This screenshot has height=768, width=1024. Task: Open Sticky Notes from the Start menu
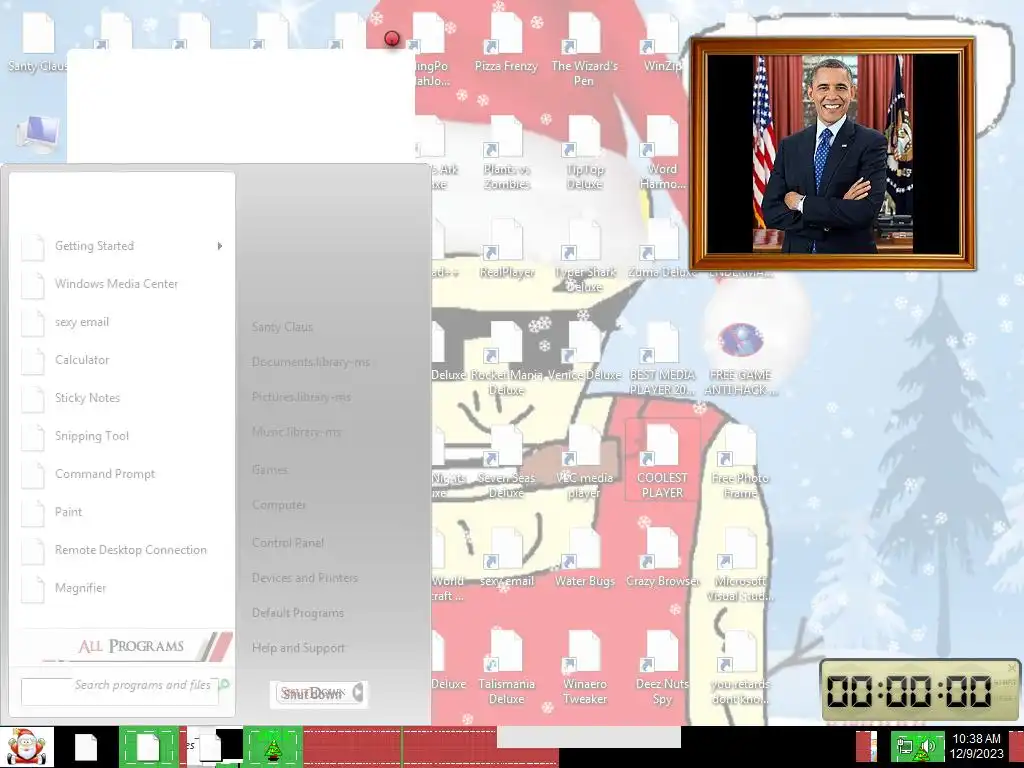[x=122, y=398]
